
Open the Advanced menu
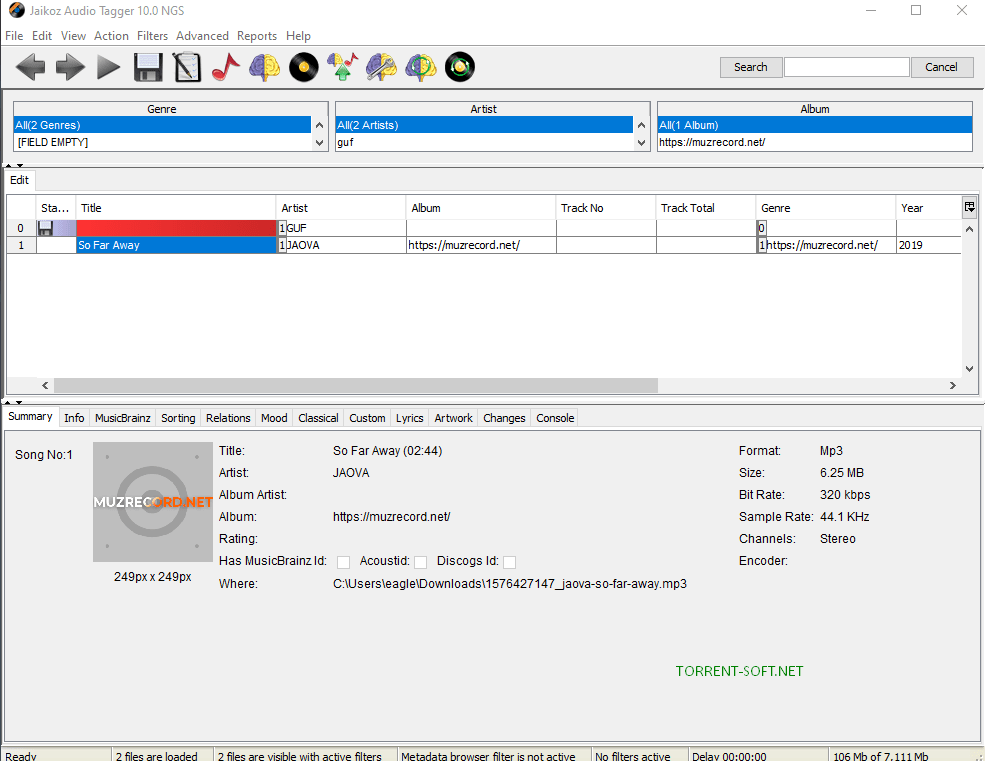(202, 36)
